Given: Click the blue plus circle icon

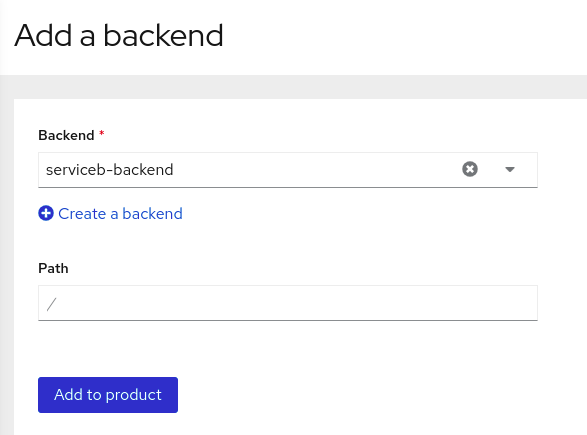Looking at the screenshot, I should coord(46,213).
